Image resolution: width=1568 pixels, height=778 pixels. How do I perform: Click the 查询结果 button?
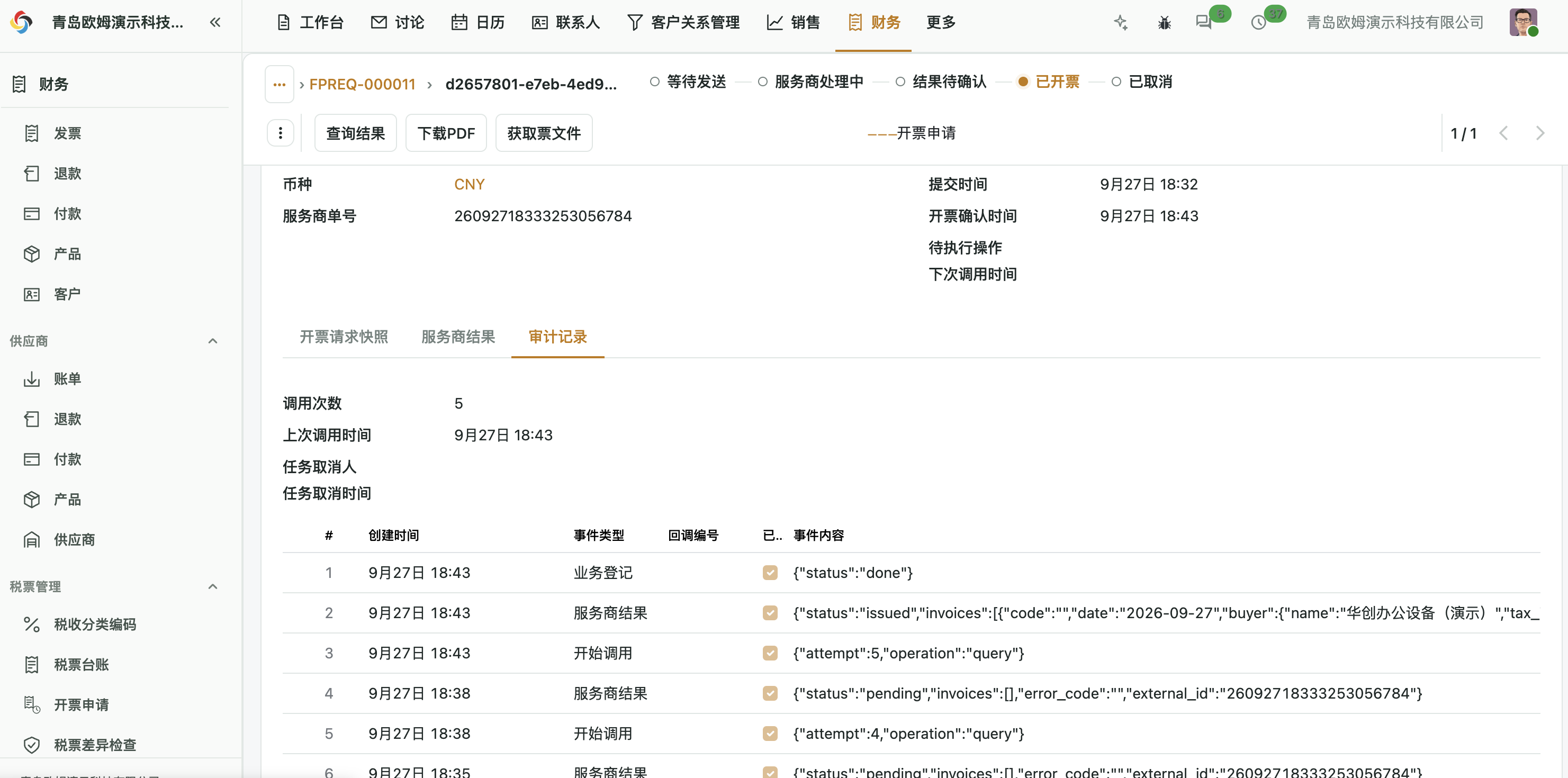356,133
